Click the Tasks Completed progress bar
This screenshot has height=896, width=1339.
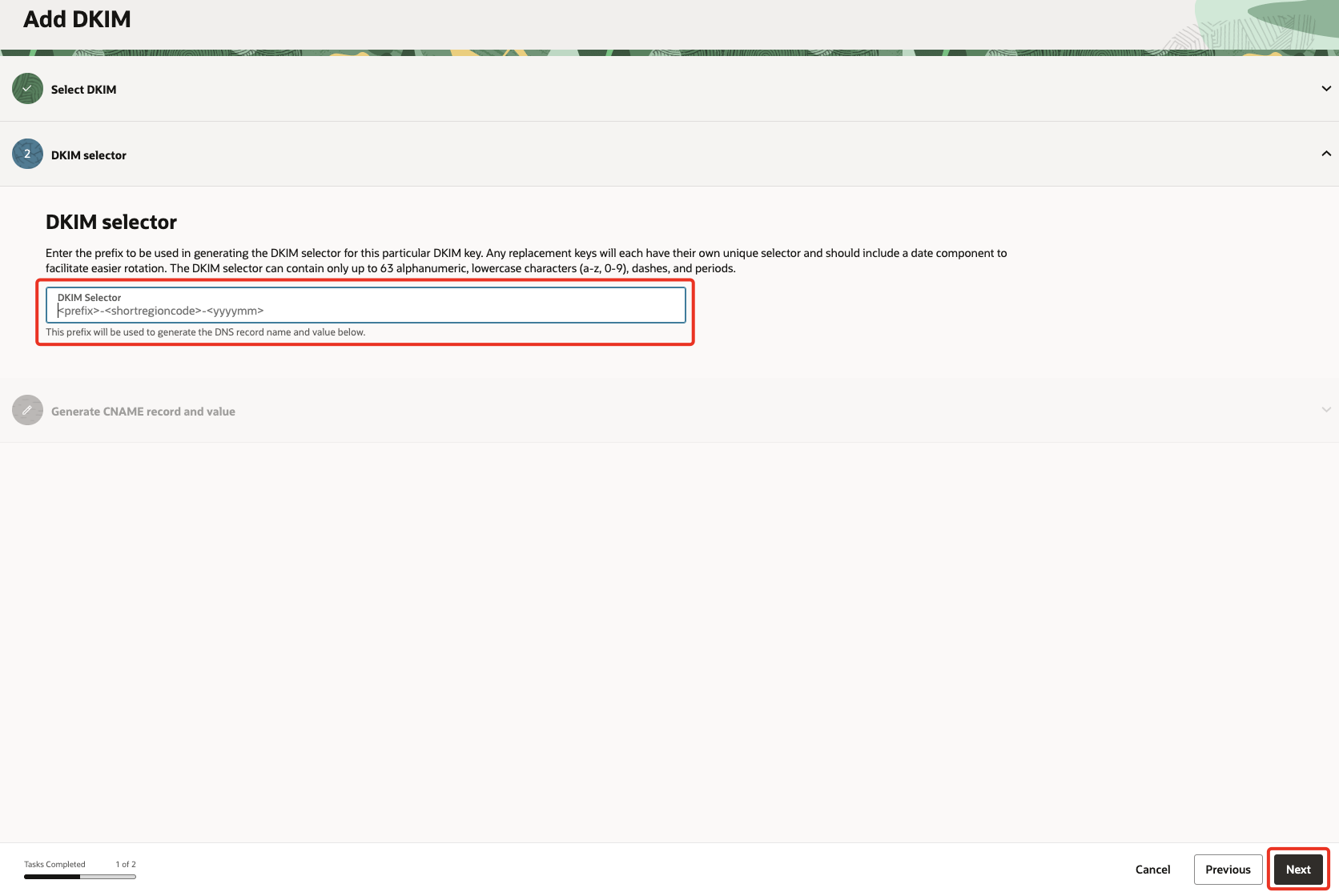[x=79, y=876]
